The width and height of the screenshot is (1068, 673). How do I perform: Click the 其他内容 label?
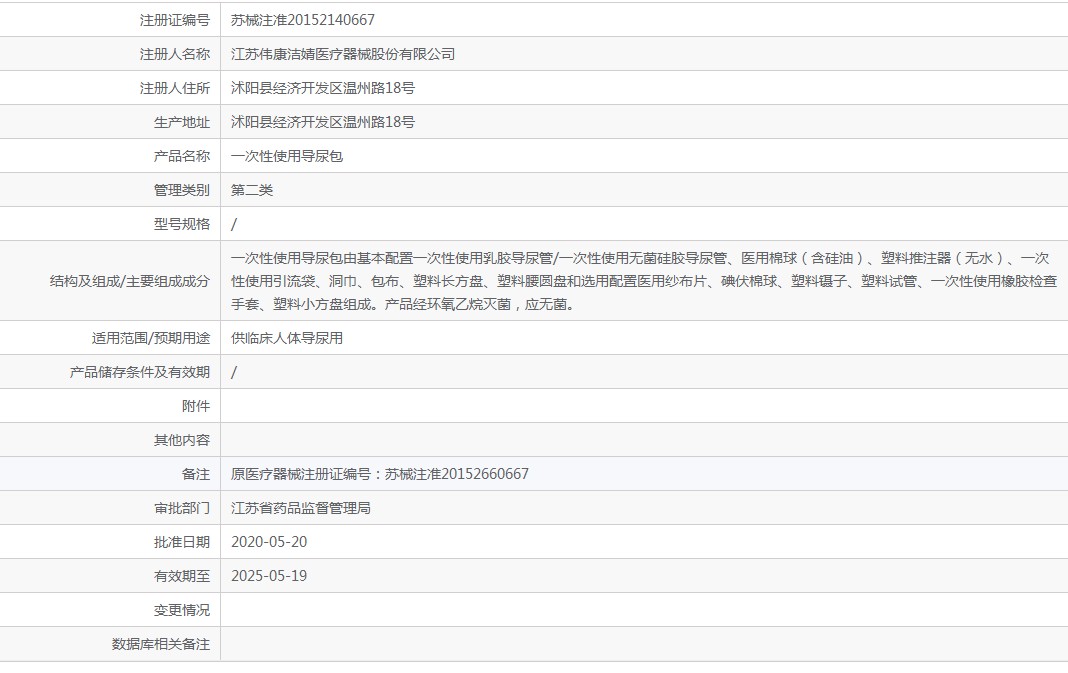click(182, 440)
